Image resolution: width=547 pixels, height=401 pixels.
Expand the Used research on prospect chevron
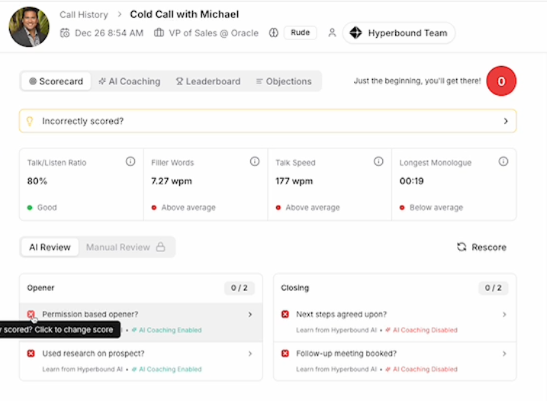coord(250,354)
